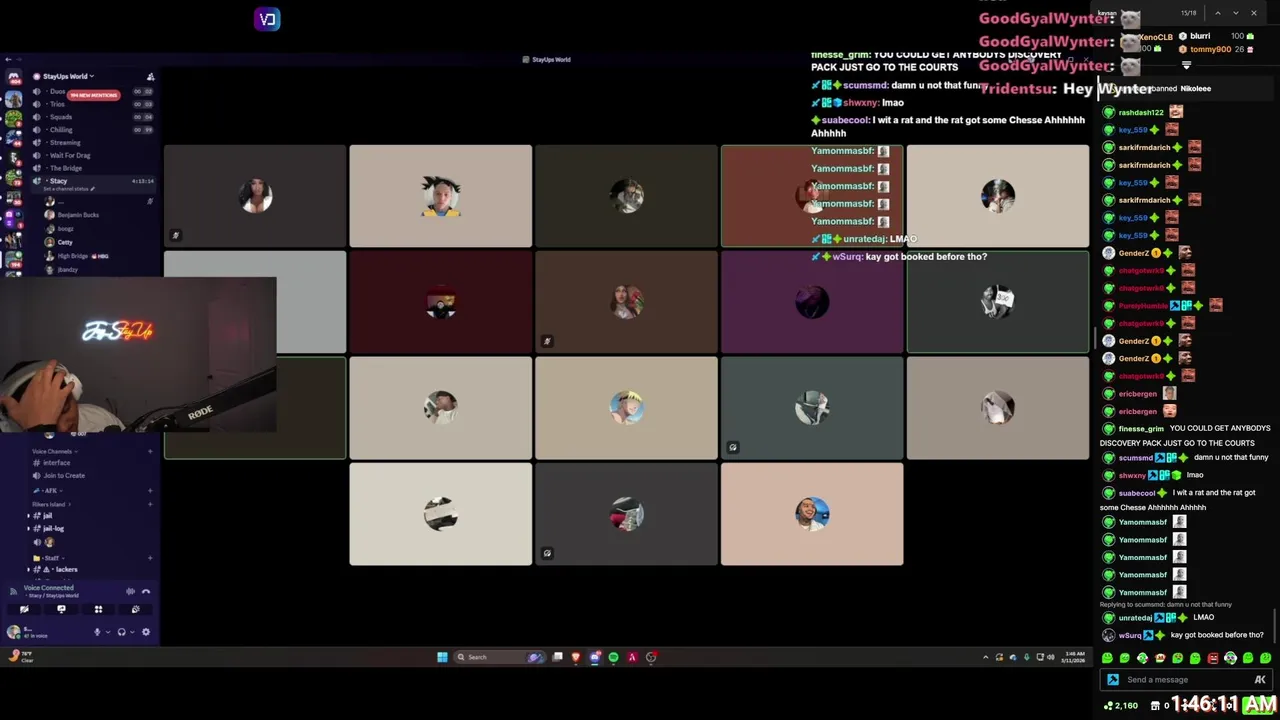
Task: Toggle microphone mute in user panel
Action: pos(97,632)
